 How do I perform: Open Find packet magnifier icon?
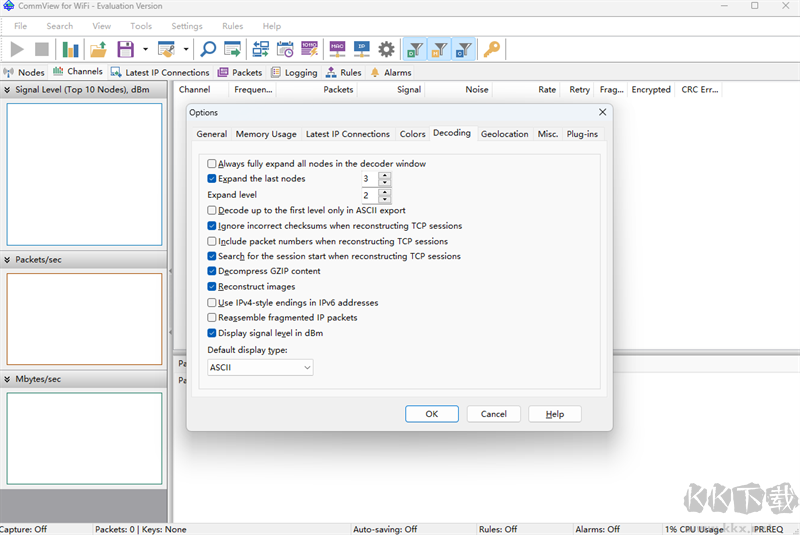[x=208, y=49]
